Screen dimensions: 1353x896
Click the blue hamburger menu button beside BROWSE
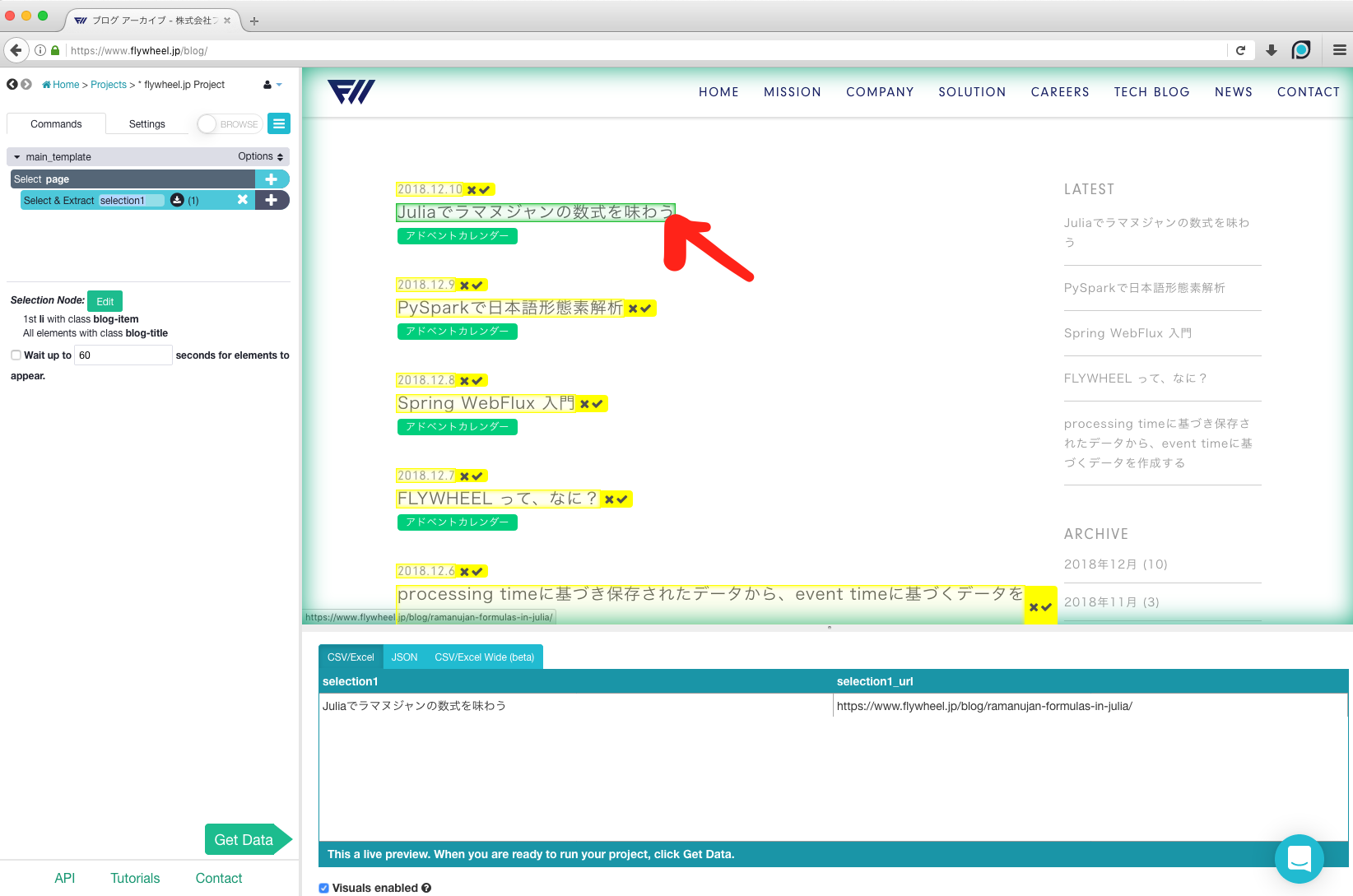(279, 123)
